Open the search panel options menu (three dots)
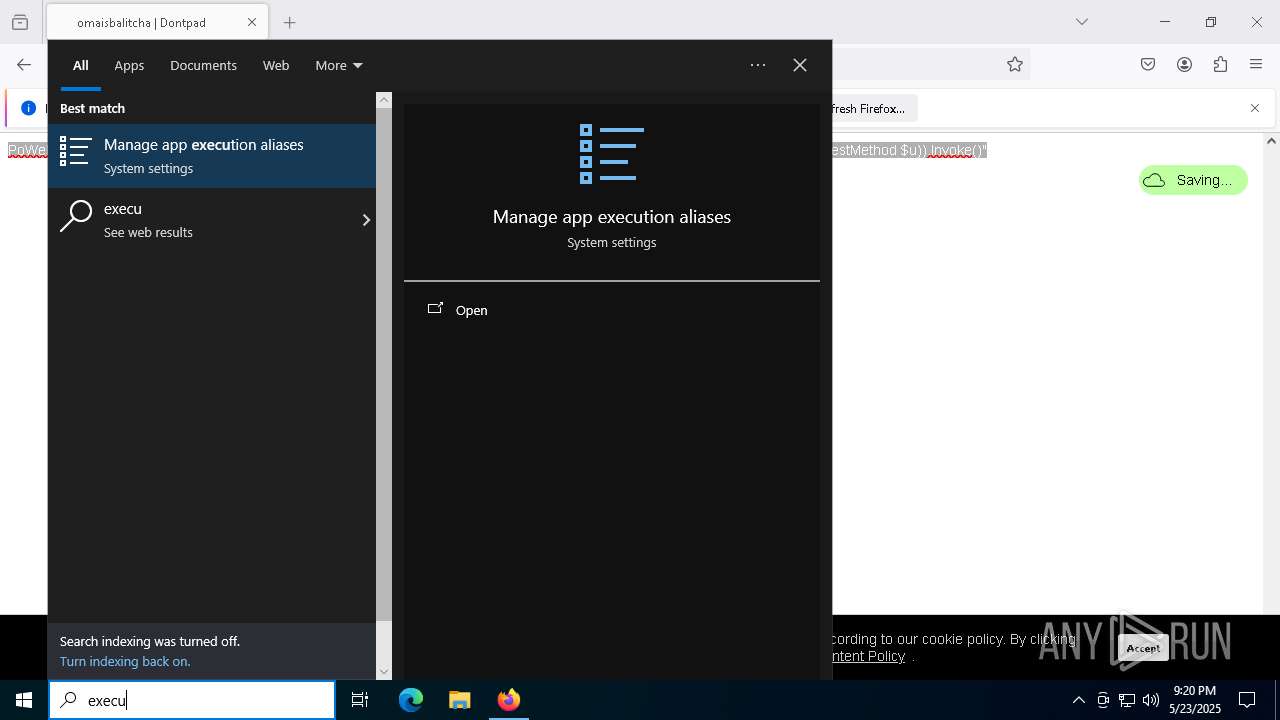Image resolution: width=1280 pixels, height=720 pixels. tap(758, 65)
